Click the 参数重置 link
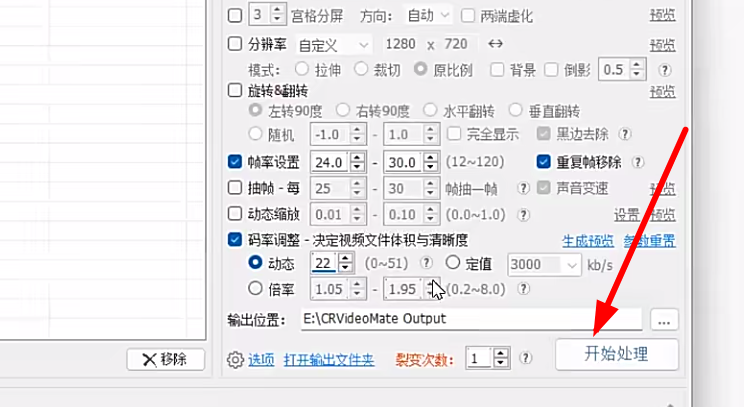The image size is (744, 407). pos(650,241)
